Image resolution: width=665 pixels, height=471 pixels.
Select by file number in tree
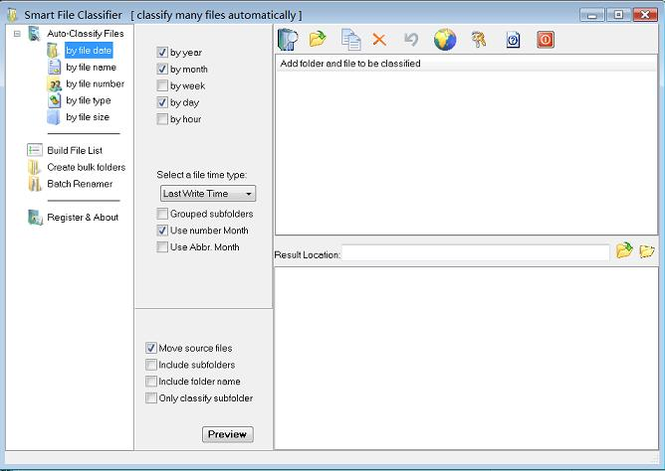[95, 84]
